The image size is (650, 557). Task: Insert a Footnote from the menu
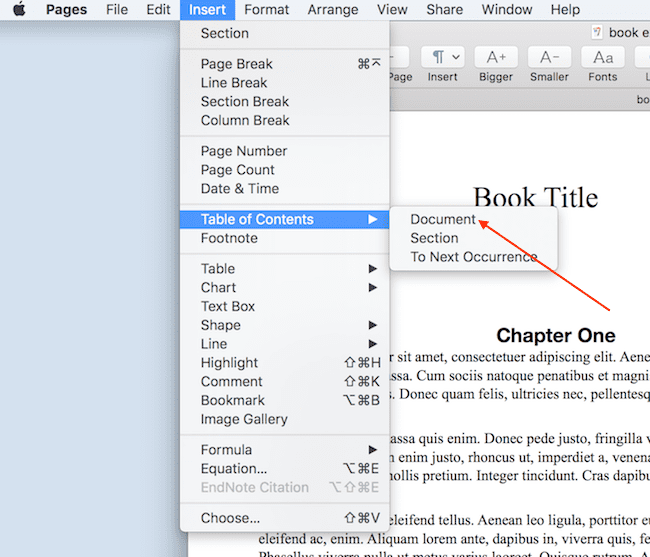click(x=229, y=238)
